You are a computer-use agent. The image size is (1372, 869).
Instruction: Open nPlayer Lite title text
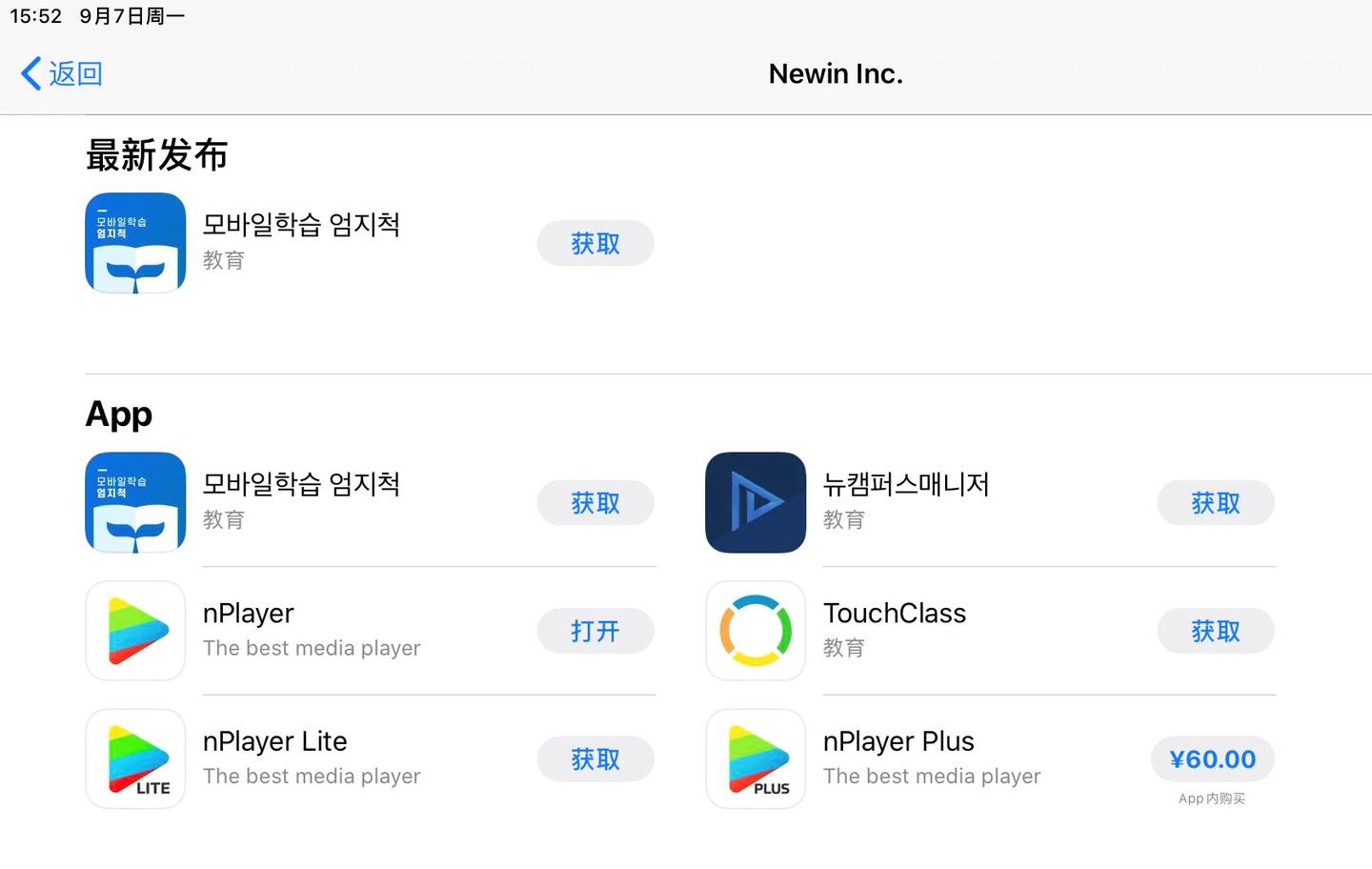pos(274,741)
